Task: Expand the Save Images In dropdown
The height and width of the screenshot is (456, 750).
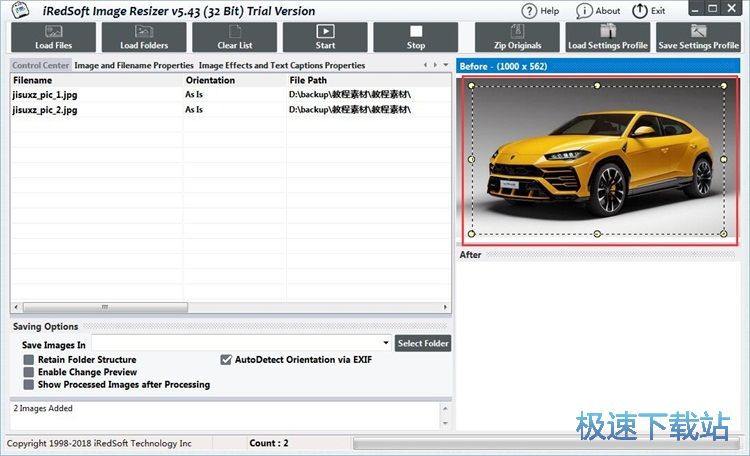Action: click(x=386, y=344)
